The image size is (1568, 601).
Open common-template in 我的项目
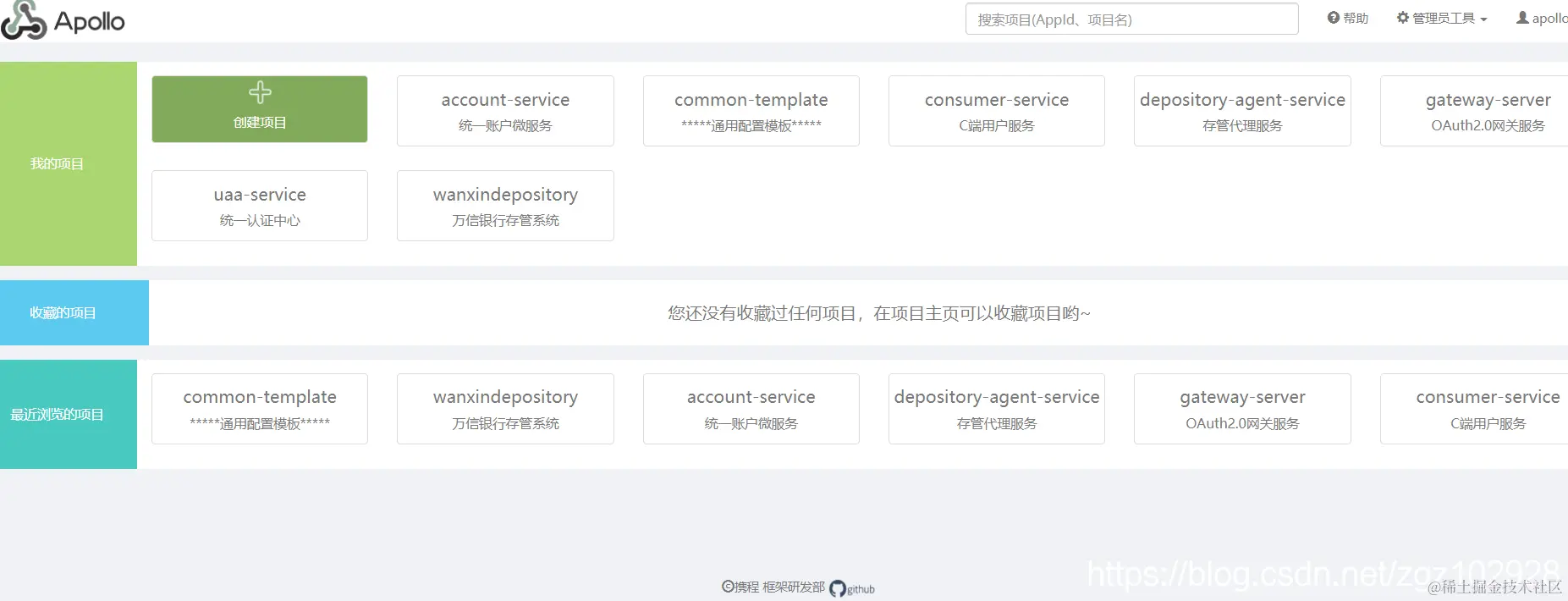pos(751,111)
